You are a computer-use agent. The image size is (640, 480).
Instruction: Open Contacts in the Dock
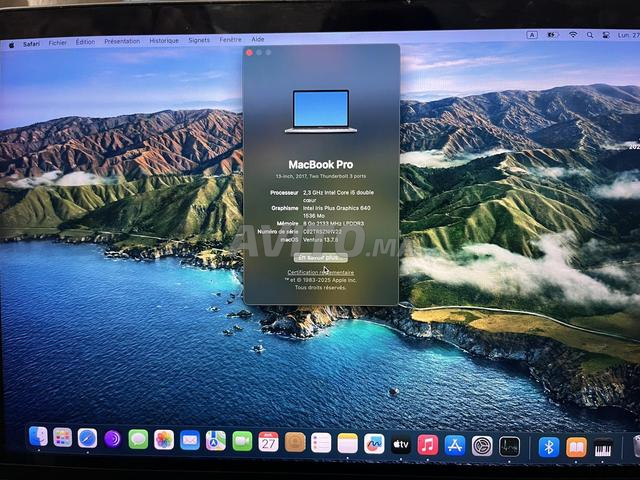pyautogui.click(x=295, y=442)
